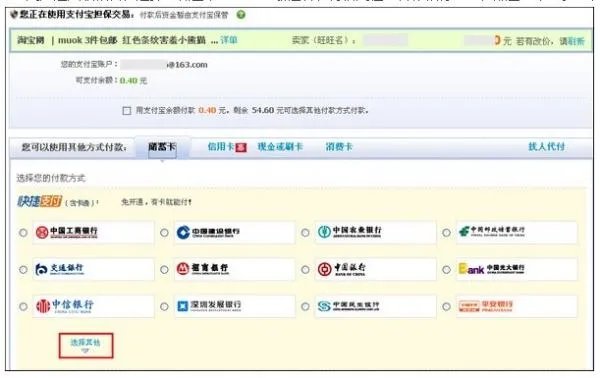
Task: Open the 消费卡 tab
Action: 339,147
